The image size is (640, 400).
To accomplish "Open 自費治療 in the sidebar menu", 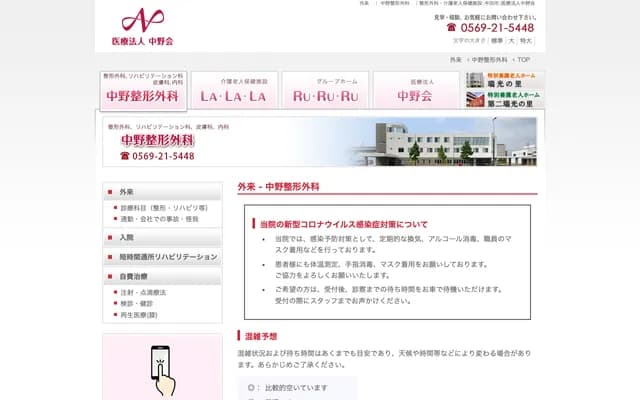I will (x=162, y=276).
